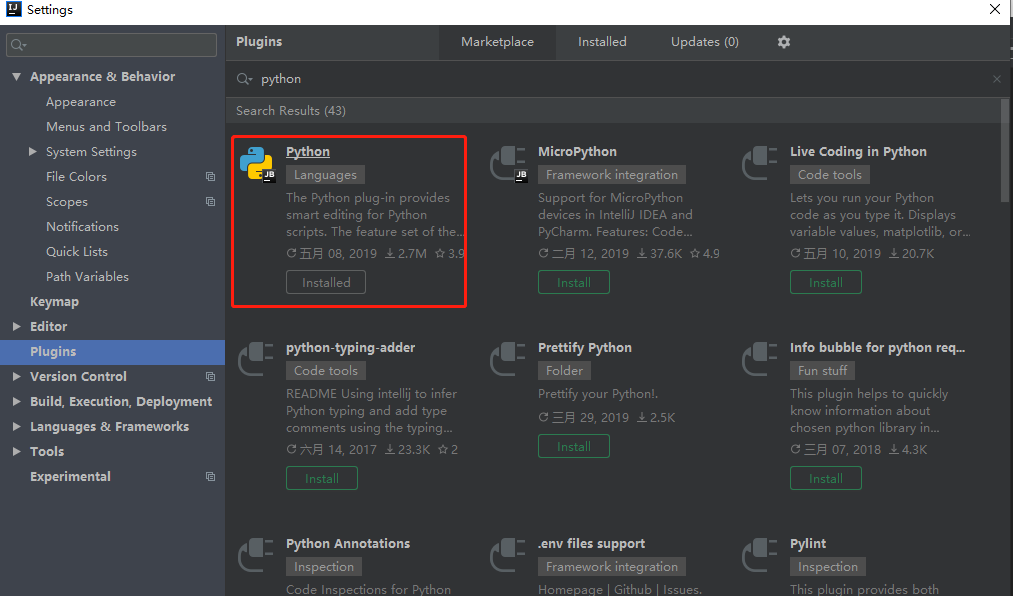Clear the python search with the X icon

tap(997, 79)
